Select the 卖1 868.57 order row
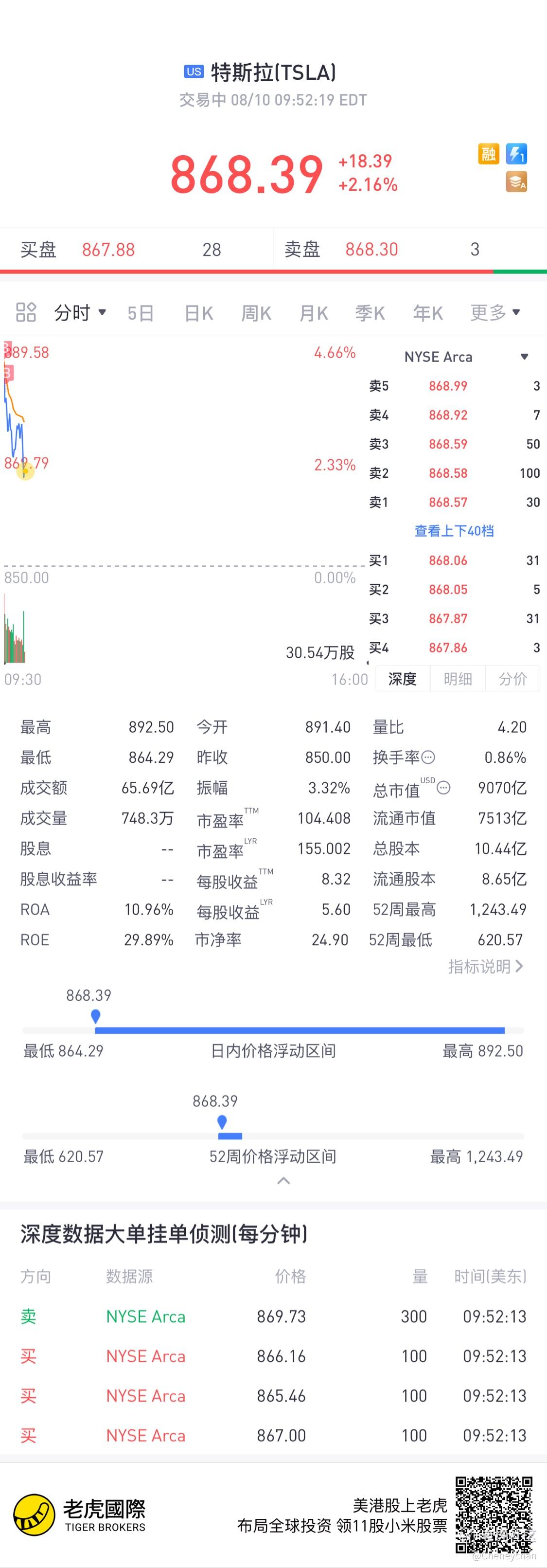Viewport: 547px width, 1568px height. pyautogui.click(x=455, y=502)
